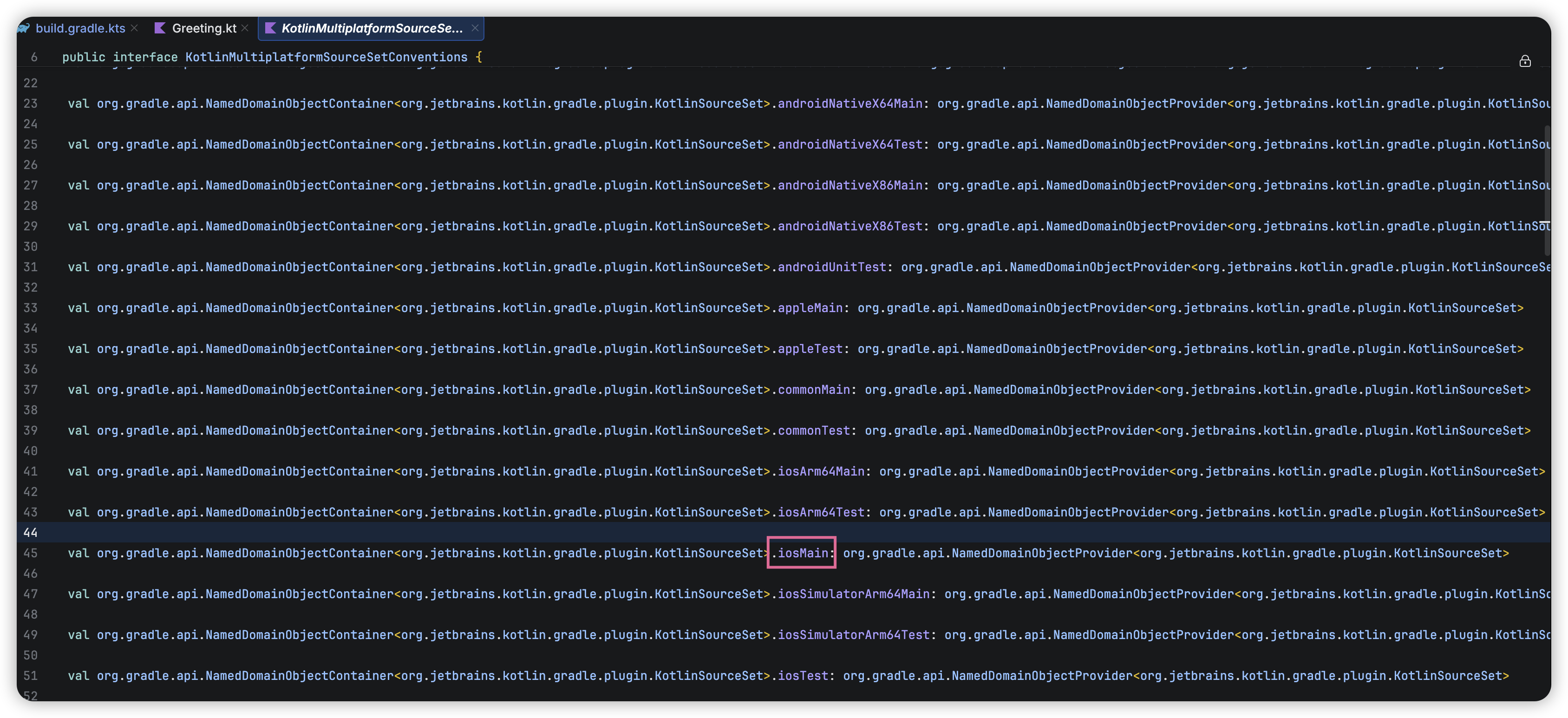Click the appleTest property name
The width and height of the screenshot is (1568, 718).
(x=810, y=349)
